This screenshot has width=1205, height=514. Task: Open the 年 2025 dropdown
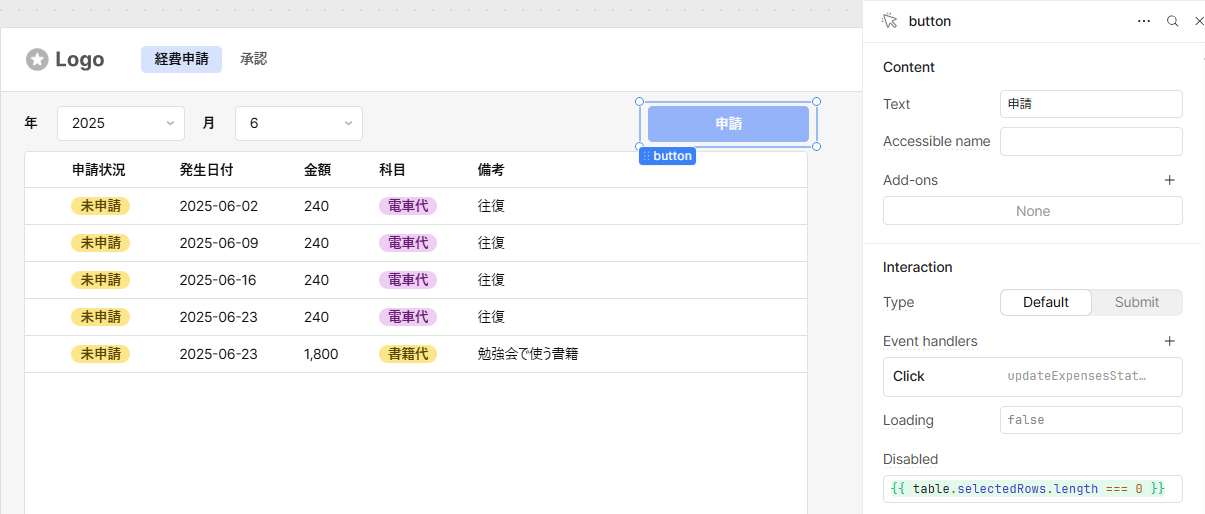(121, 123)
